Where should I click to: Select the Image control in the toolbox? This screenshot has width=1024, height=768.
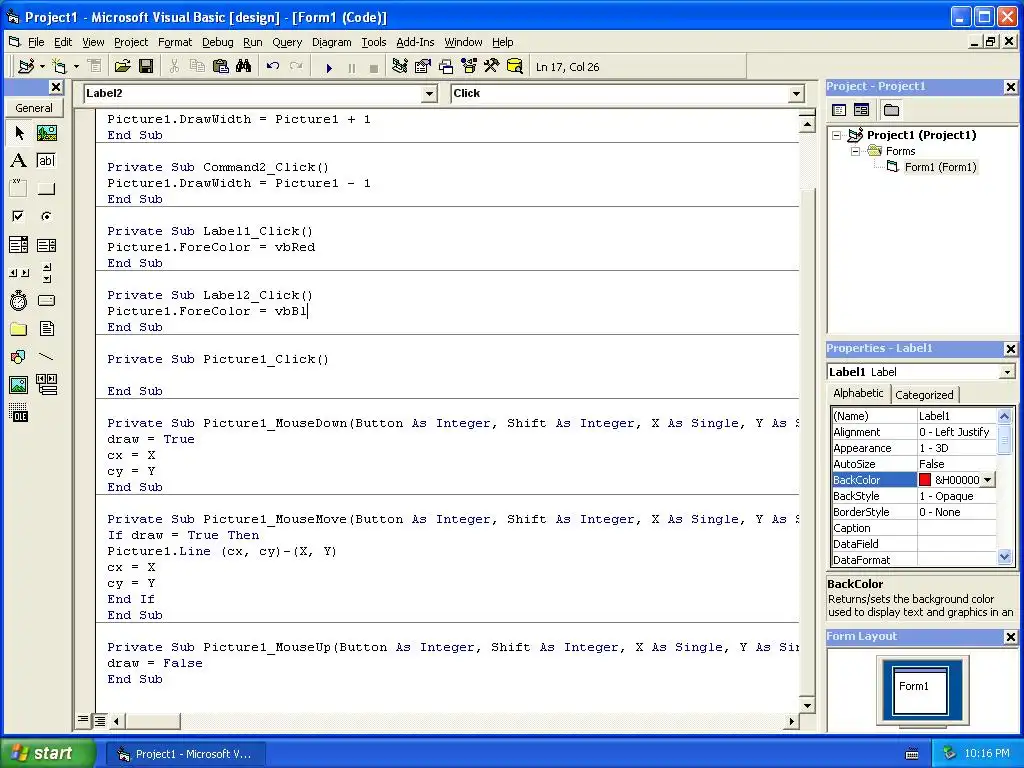click(19, 385)
